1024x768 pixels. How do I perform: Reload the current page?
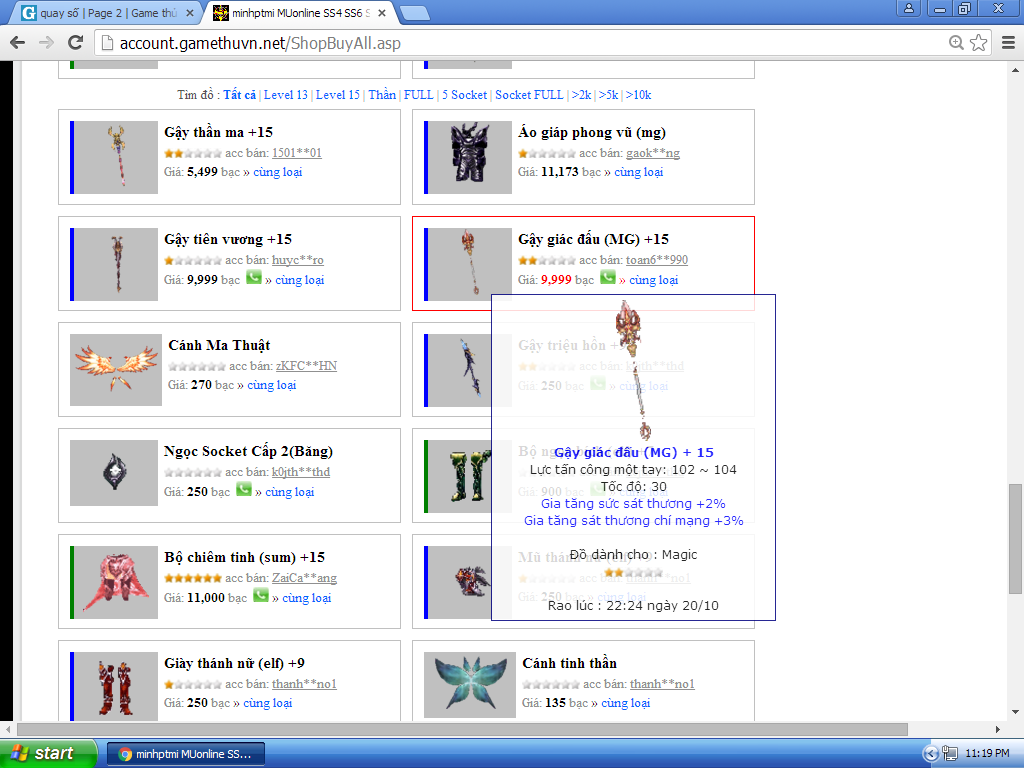click(76, 43)
